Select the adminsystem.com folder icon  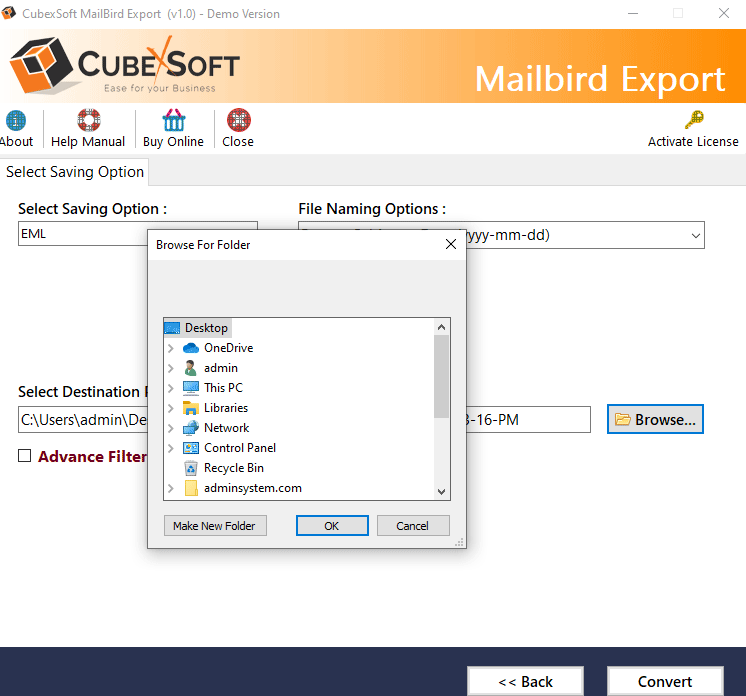(191, 488)
